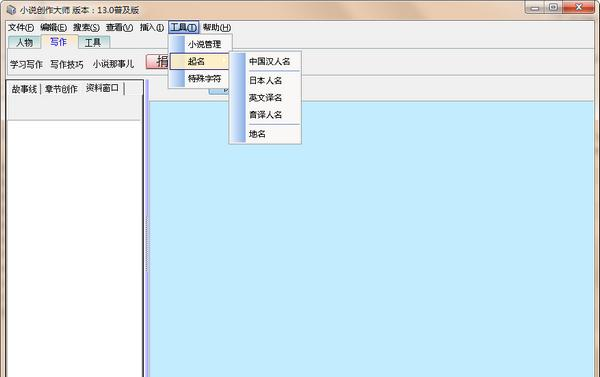
Task: Minimize the application window
Action: 535,7
